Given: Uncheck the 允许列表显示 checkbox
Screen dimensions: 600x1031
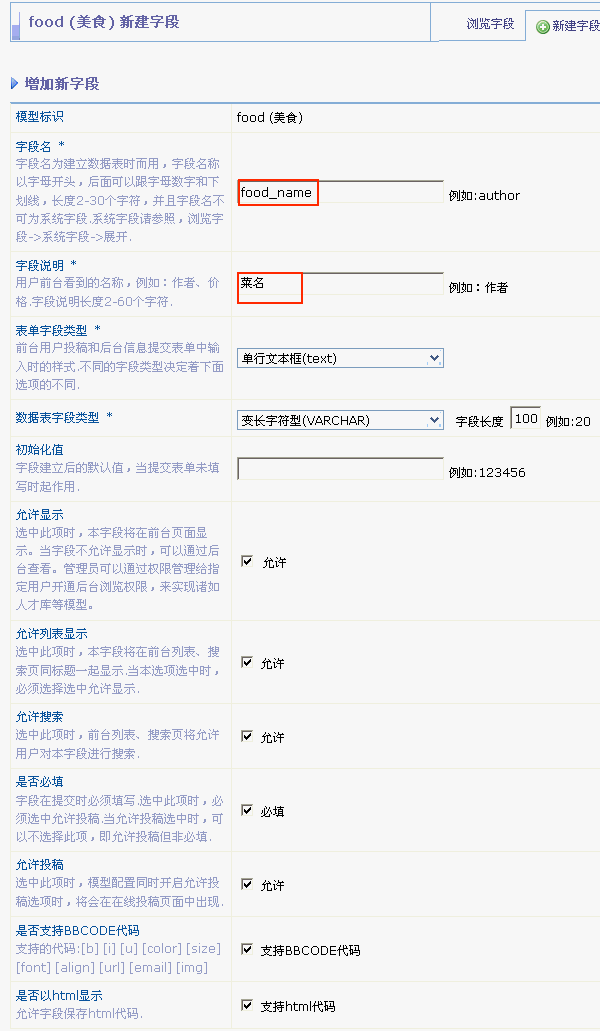Looking at the screenshot, I should [x=247, y=662].
